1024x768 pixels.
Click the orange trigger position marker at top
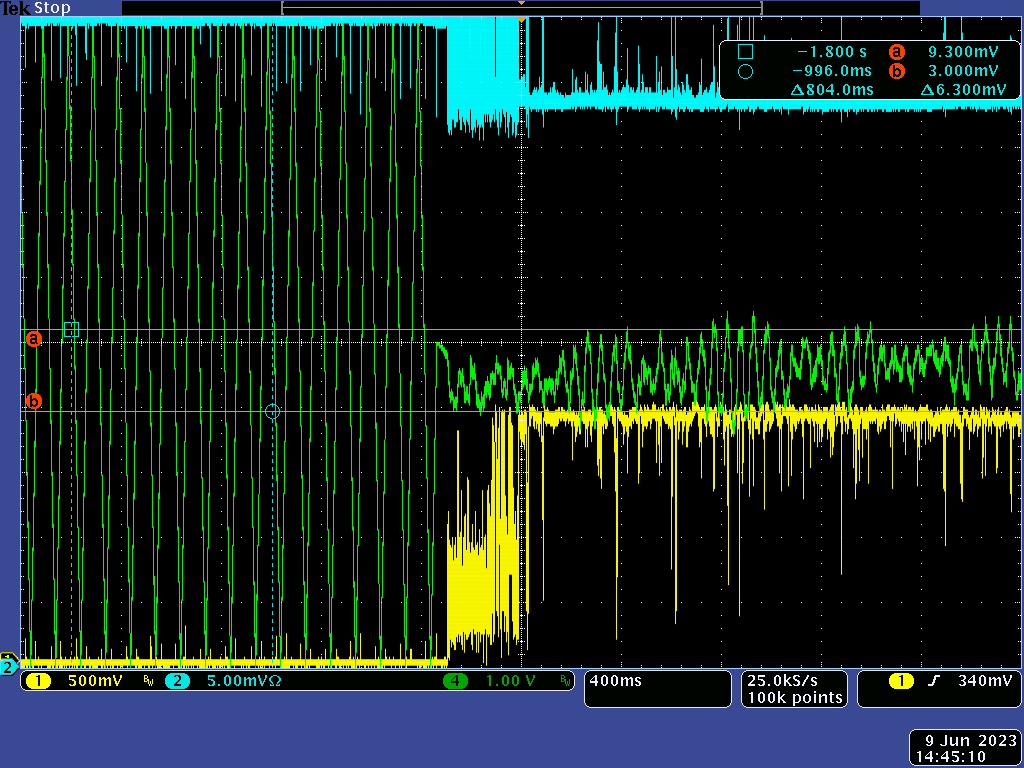521,18
